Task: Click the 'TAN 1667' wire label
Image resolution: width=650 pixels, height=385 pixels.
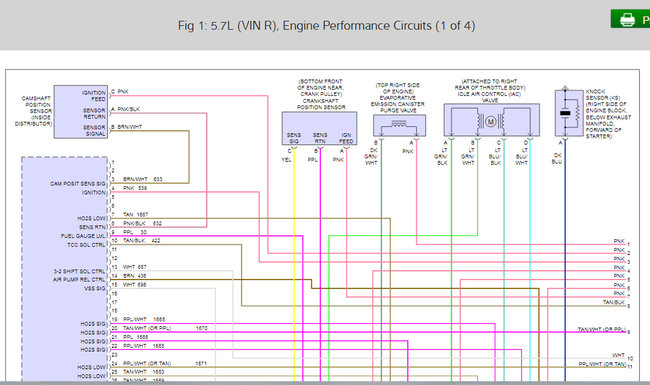Action: coord(135,215)
